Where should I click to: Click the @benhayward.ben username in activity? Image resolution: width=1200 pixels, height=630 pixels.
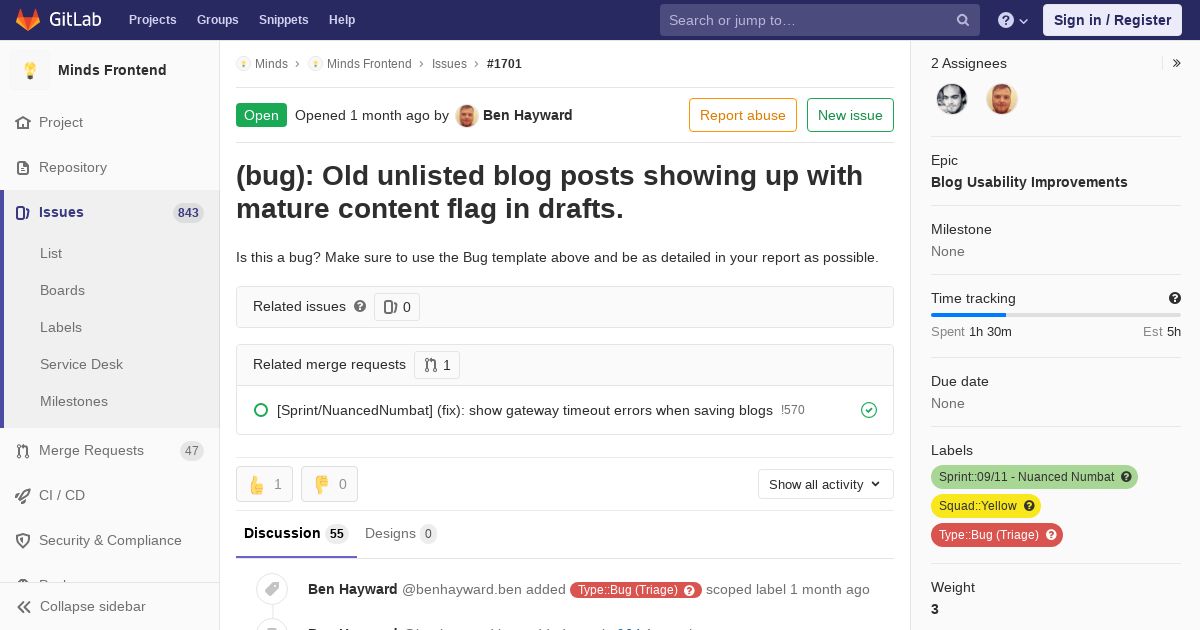pos(462,590)
